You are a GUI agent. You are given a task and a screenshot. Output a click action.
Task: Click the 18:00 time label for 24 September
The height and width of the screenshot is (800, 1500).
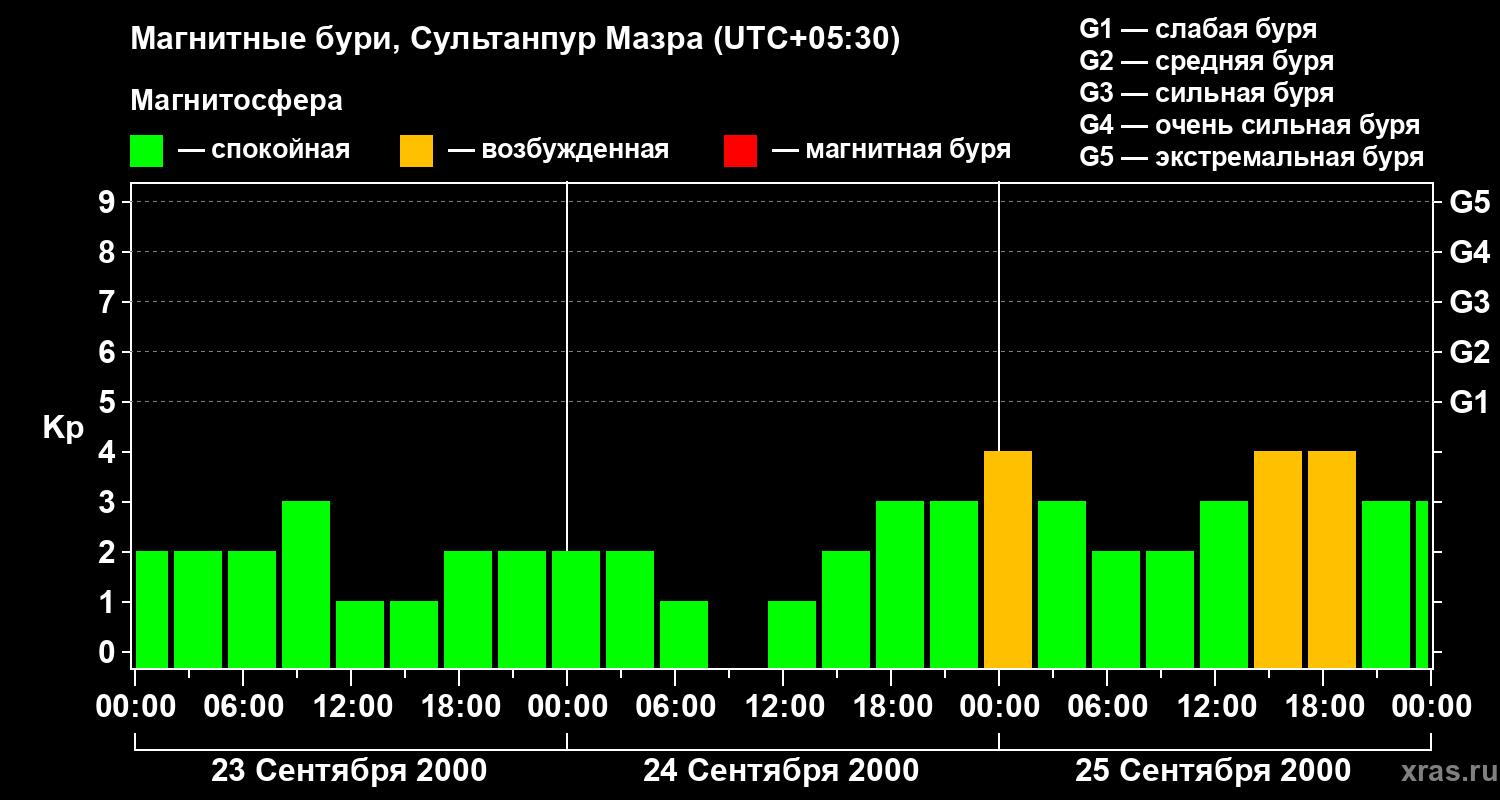click(x=891, y=706)
